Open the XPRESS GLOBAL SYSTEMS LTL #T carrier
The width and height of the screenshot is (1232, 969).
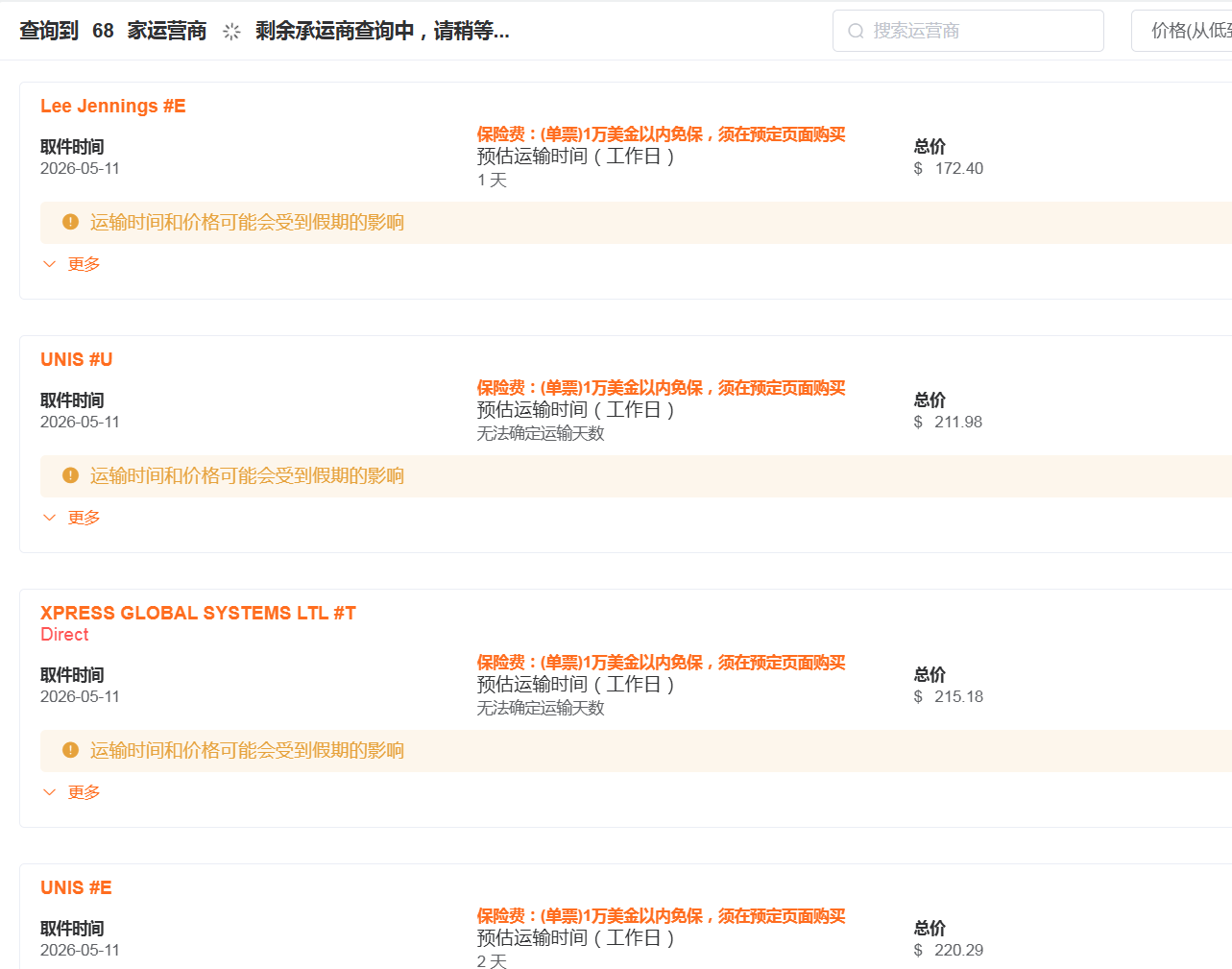(198, 613)
